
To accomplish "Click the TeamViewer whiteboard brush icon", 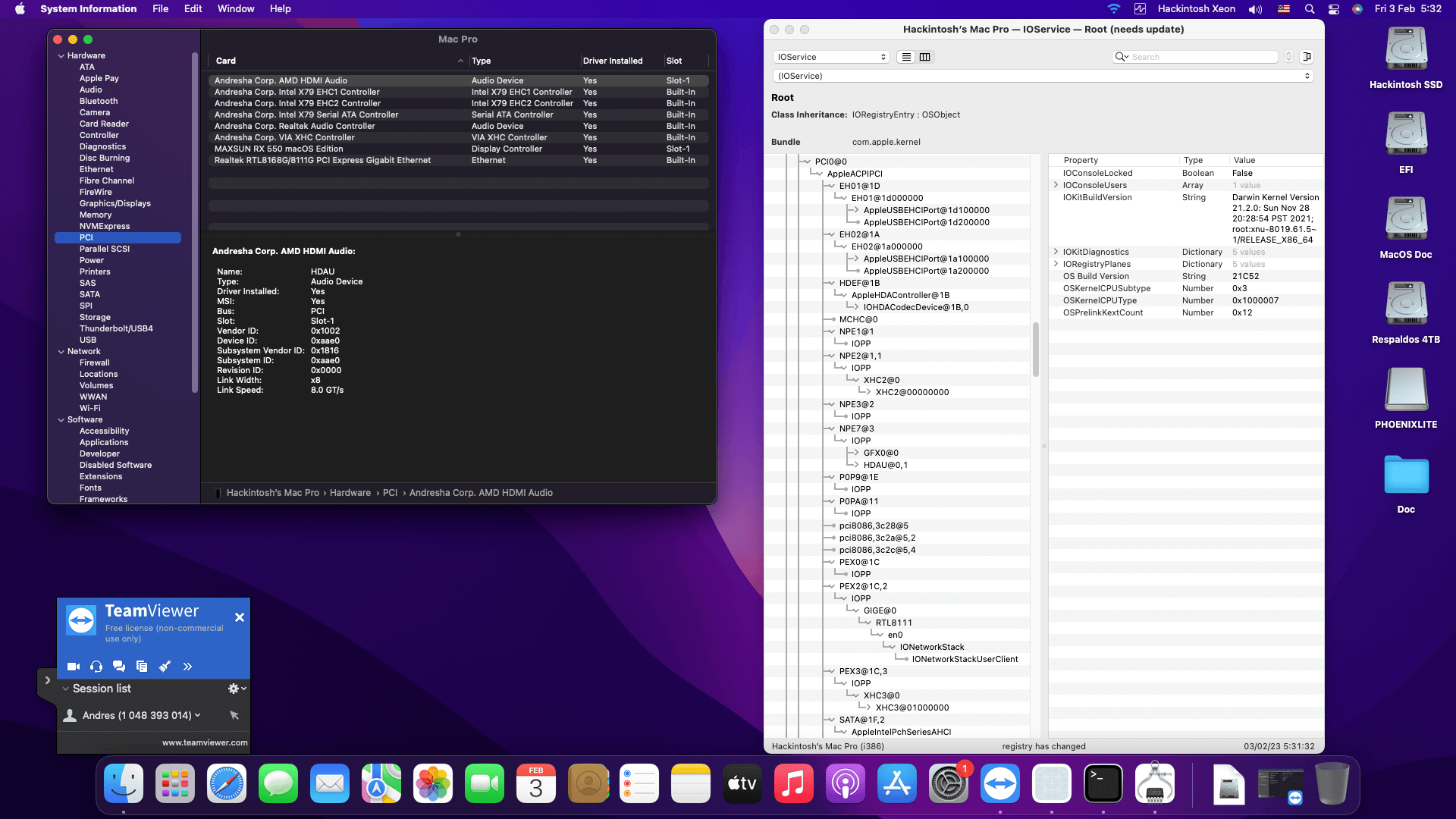I will (165, 667).
